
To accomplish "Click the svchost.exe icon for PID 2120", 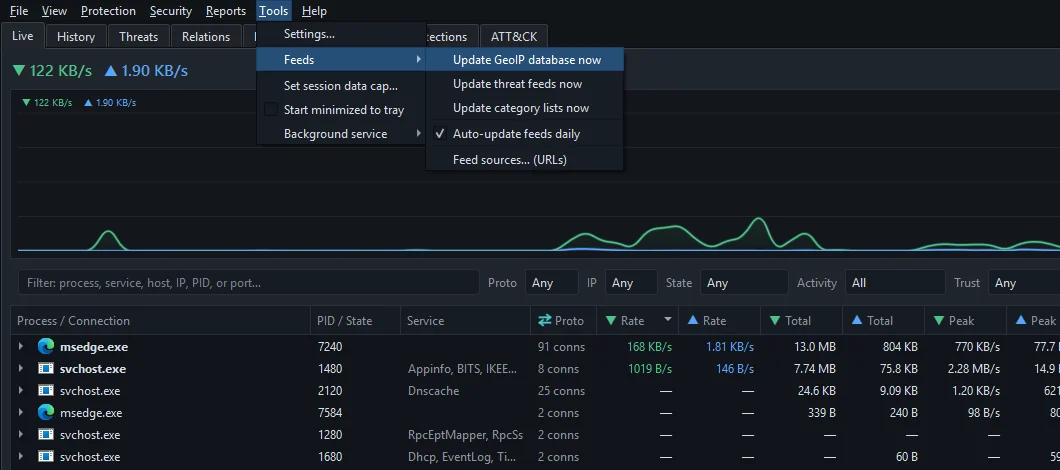I will point(46,391).
